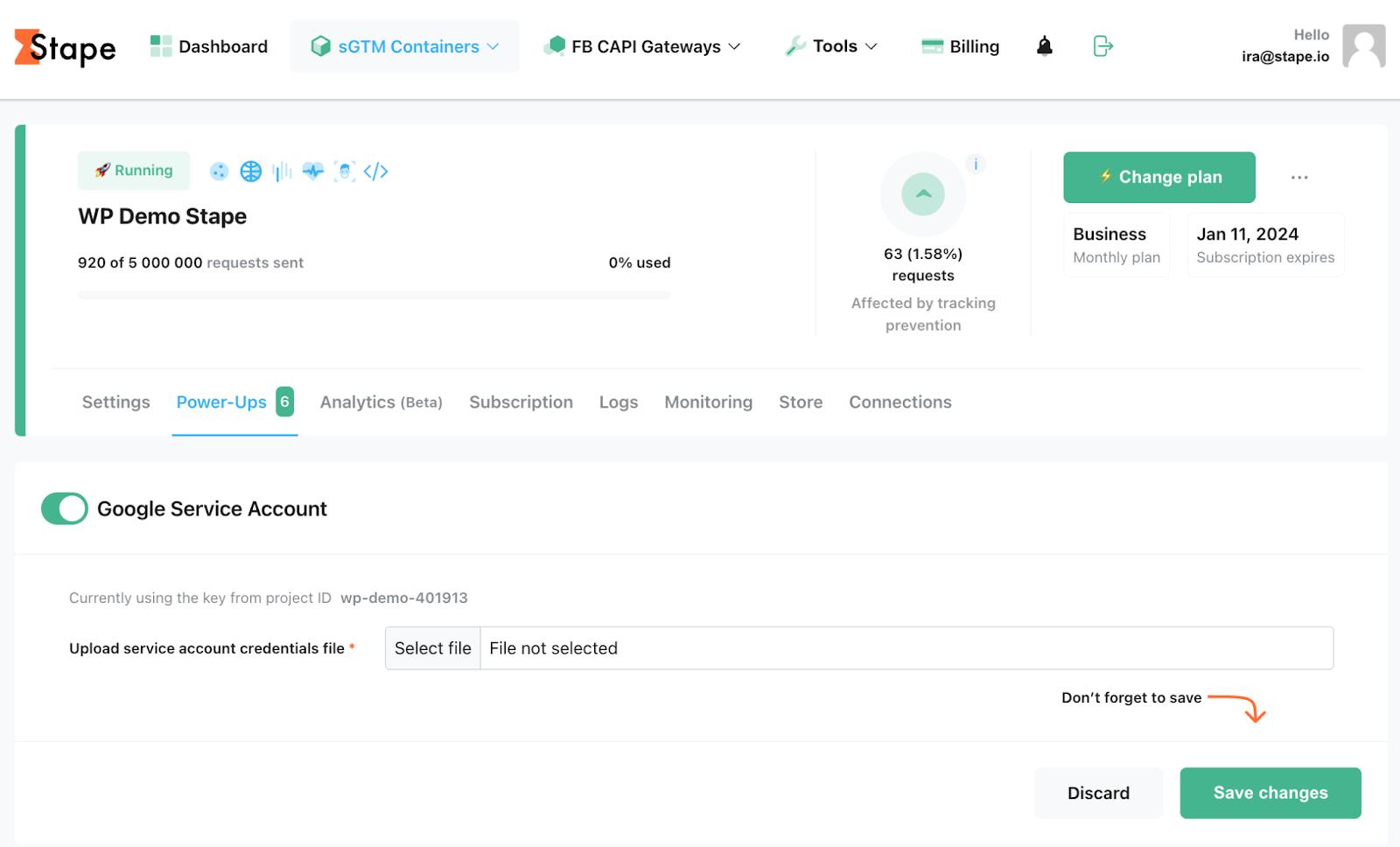
Task: Click the globe power-up icon
Action: (x=251, y=171)
